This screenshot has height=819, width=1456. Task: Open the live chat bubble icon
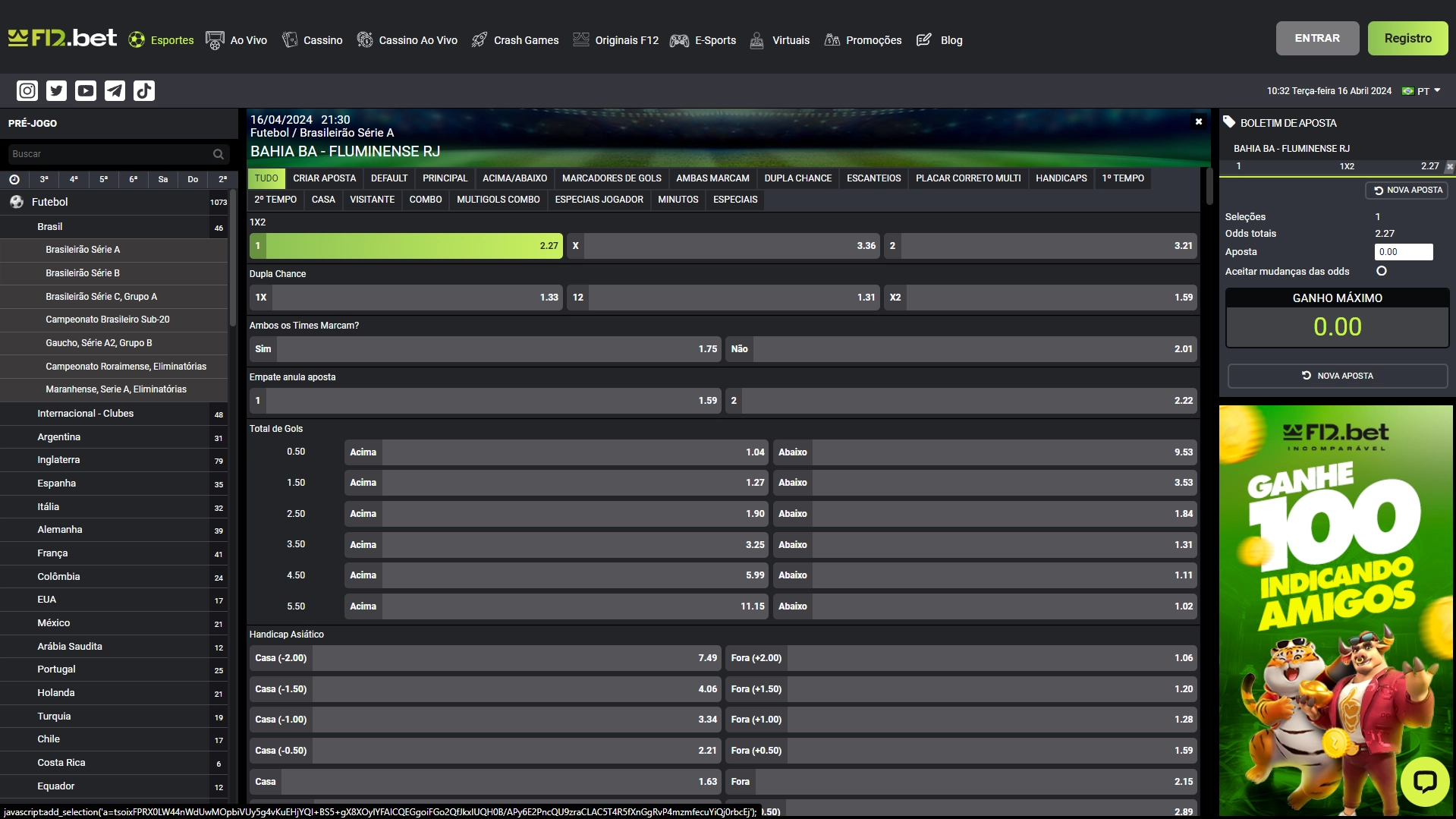click(x=1424, y=781)
